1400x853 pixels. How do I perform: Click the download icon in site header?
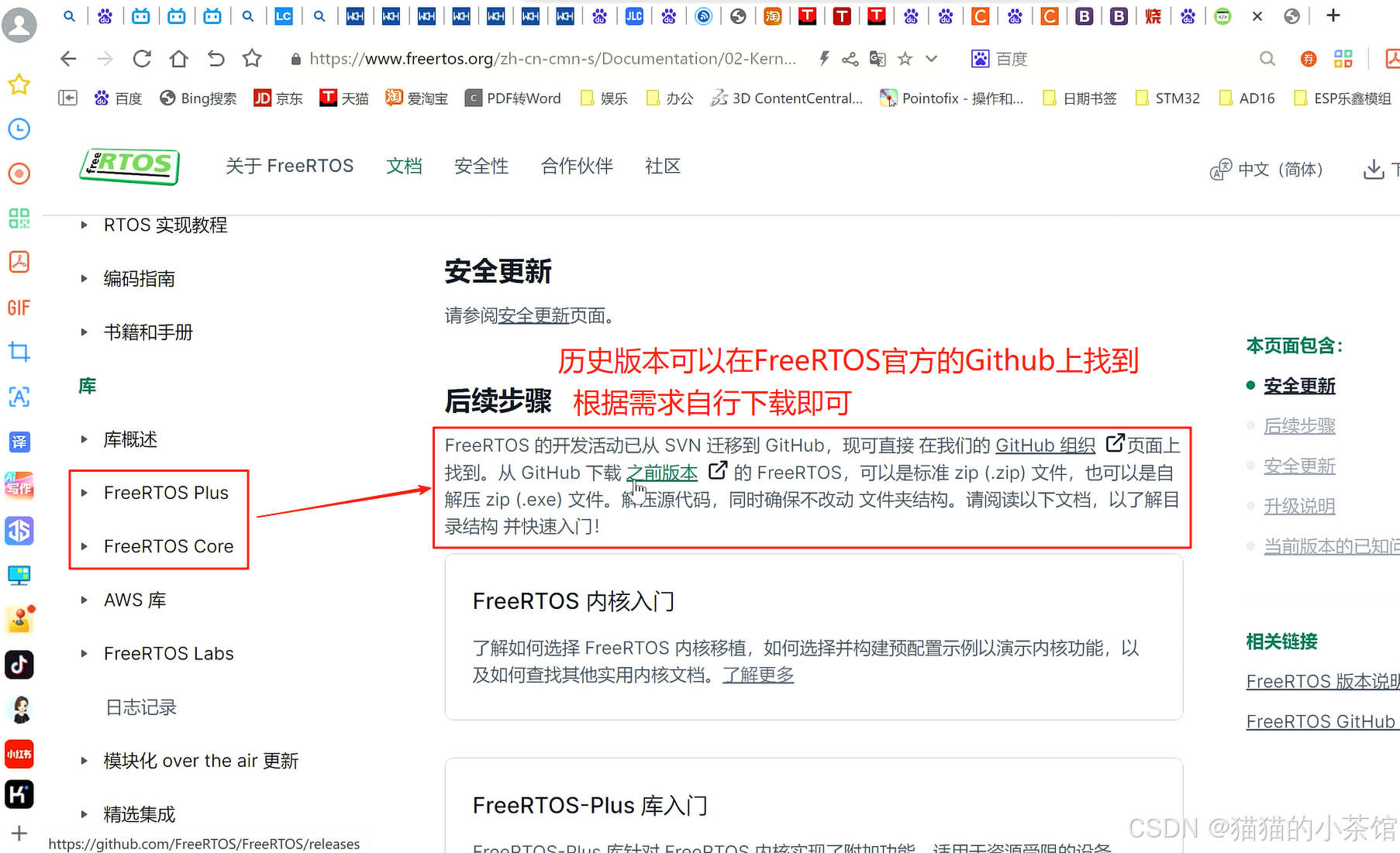pos(1374,169)
